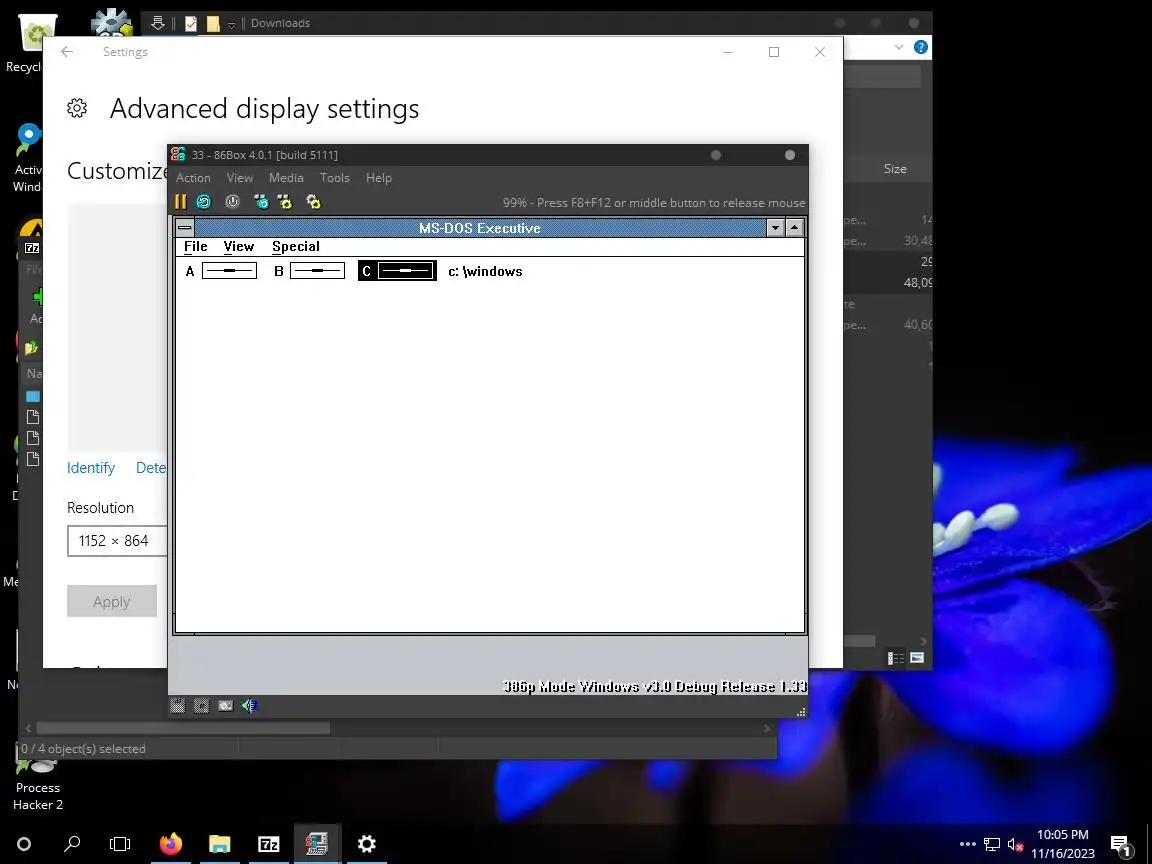Open Firefox from the taskbar
This screenshot has width=1152, height=864.
(x=170, y=844)
